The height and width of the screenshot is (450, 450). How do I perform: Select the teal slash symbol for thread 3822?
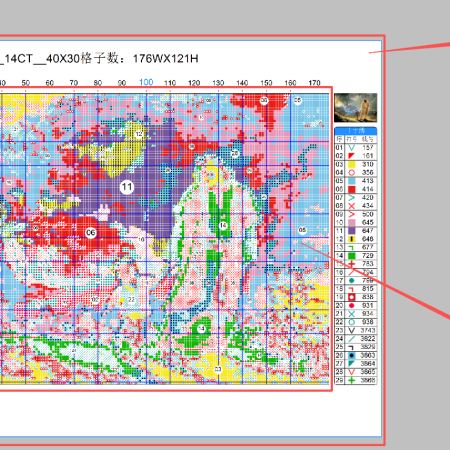click(351, 339)
